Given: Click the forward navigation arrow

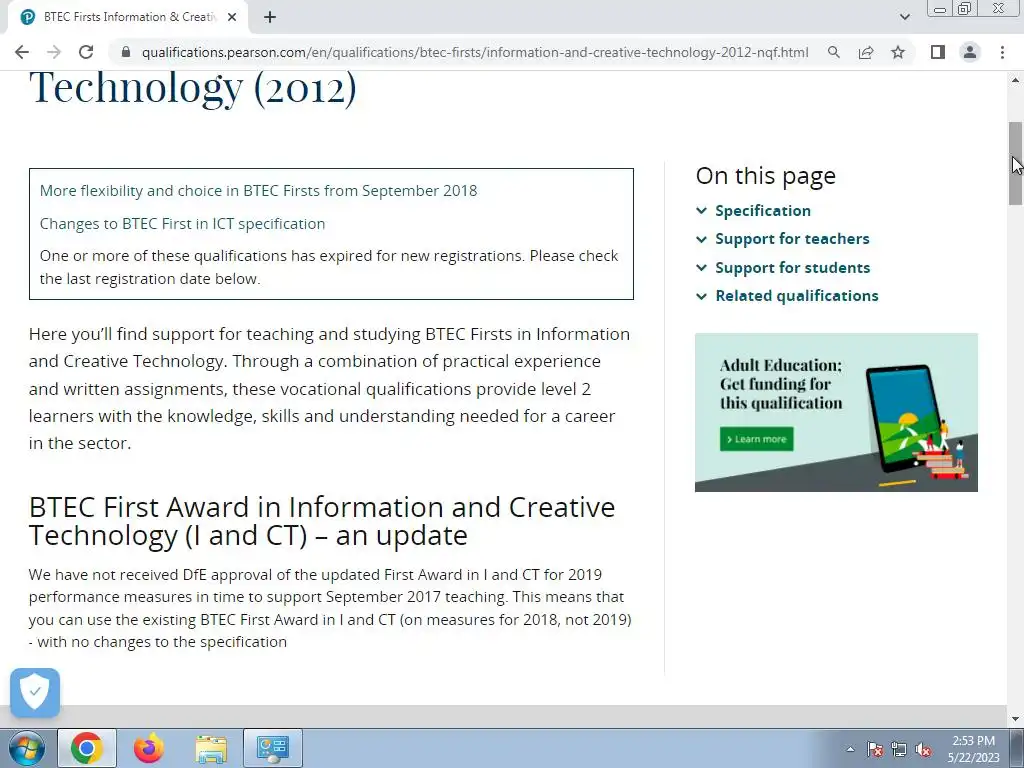Looking at the screenshot, I should coord(54,52).
